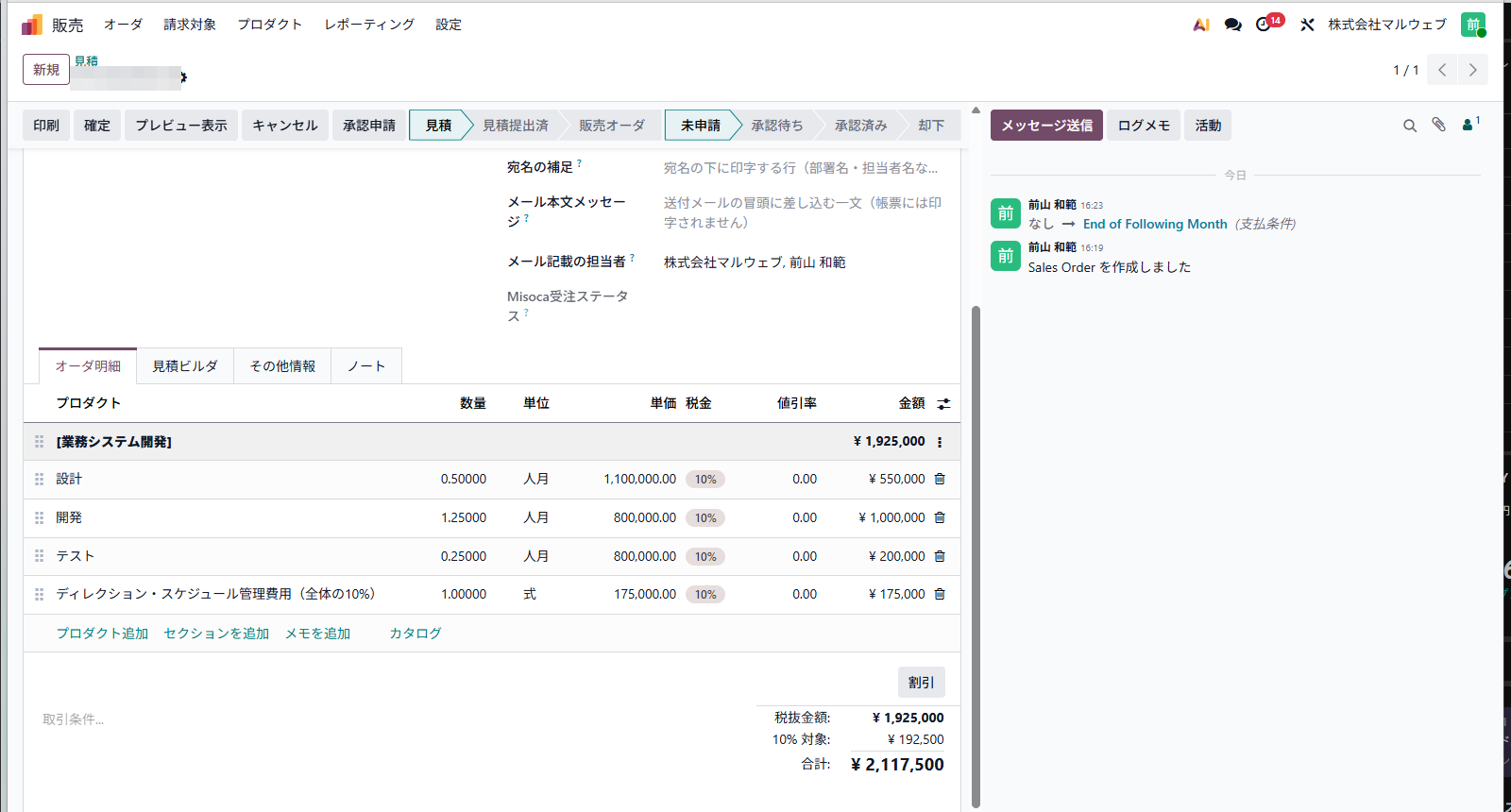This screenshot has height=812, width=1511.
Task: Delete the 設計 order line
Action: 940,479
